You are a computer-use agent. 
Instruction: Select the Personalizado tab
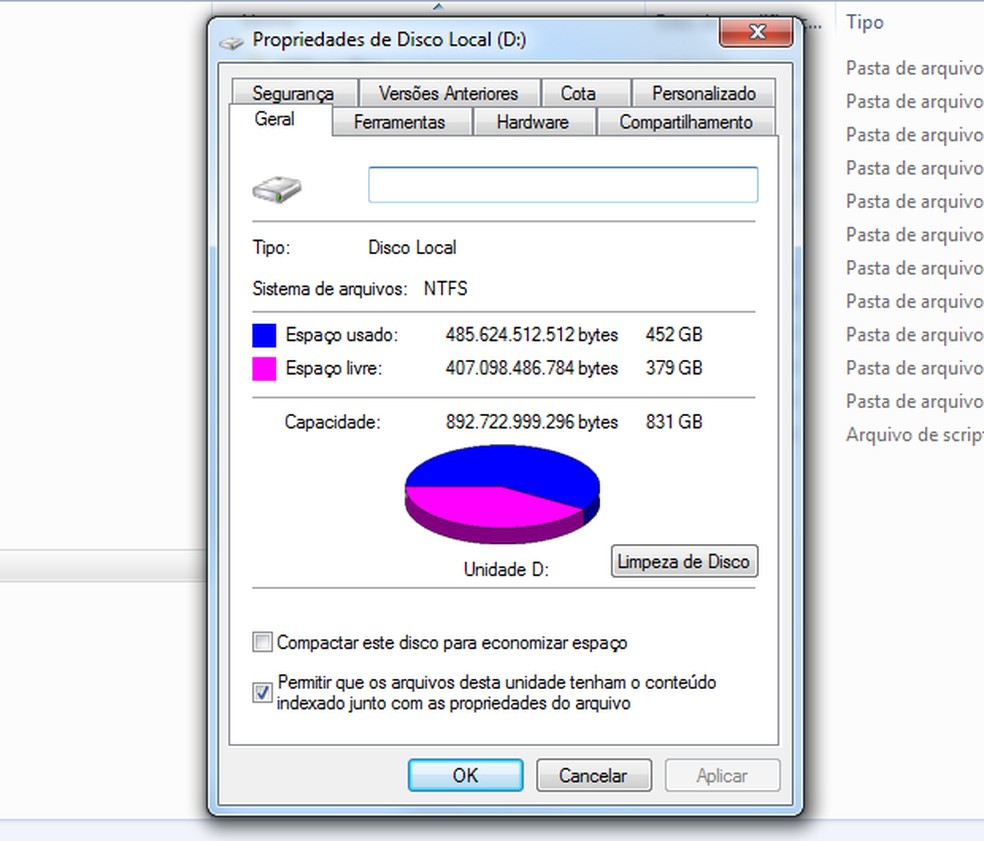tap(704, 93)
